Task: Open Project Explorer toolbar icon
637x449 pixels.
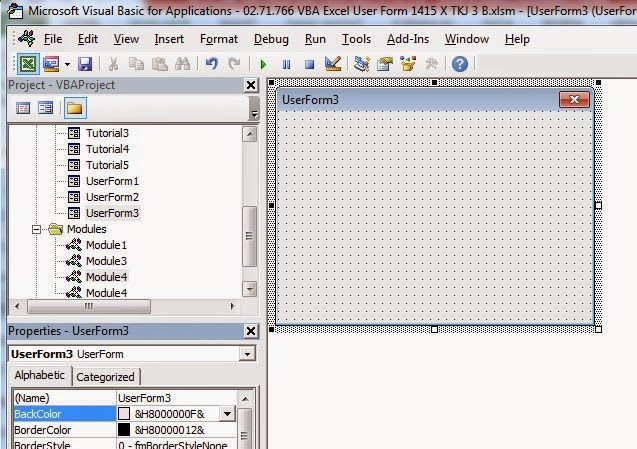Action: tap(361, 64)
